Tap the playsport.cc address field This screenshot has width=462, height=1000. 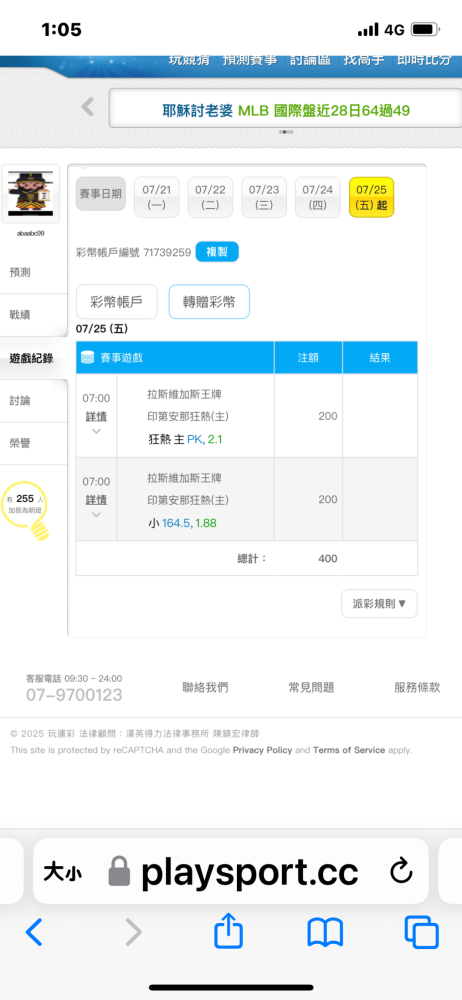coord(231,872)
